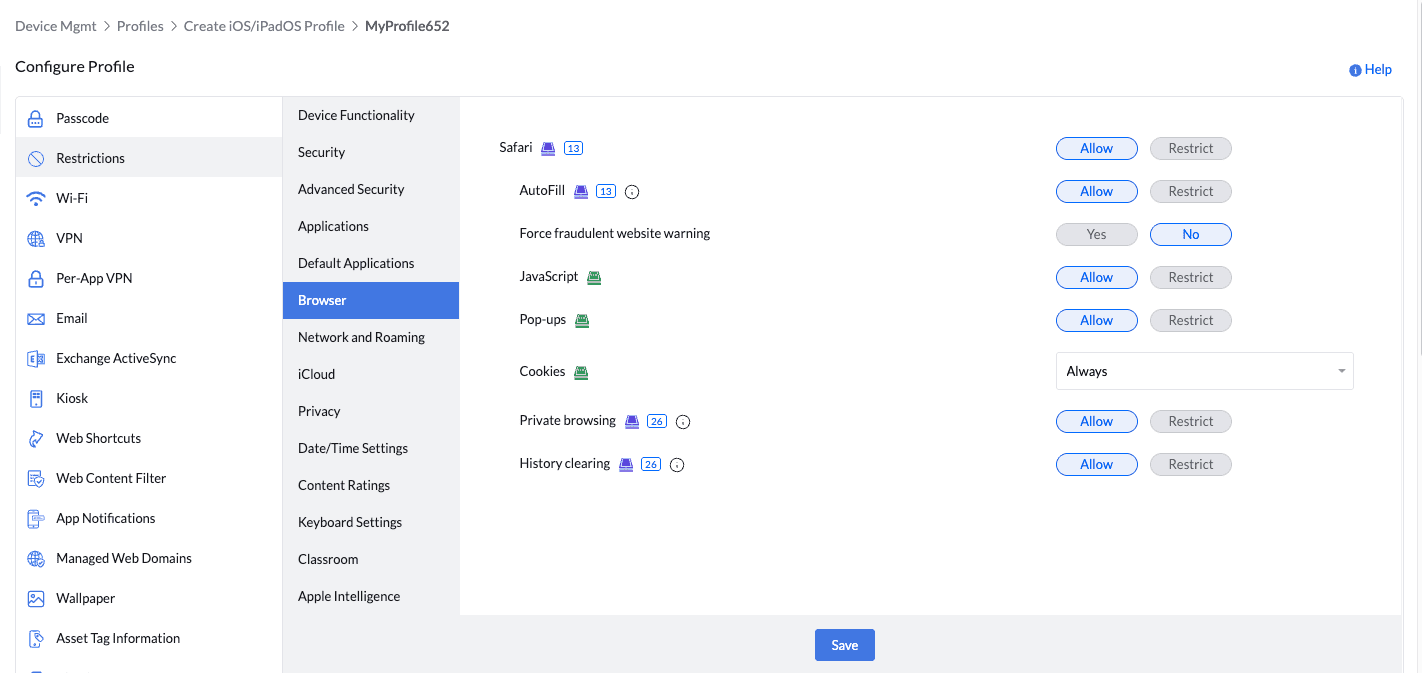
Task: Click the green device icon beside Pop-ups
Action: tap(582, 321)
